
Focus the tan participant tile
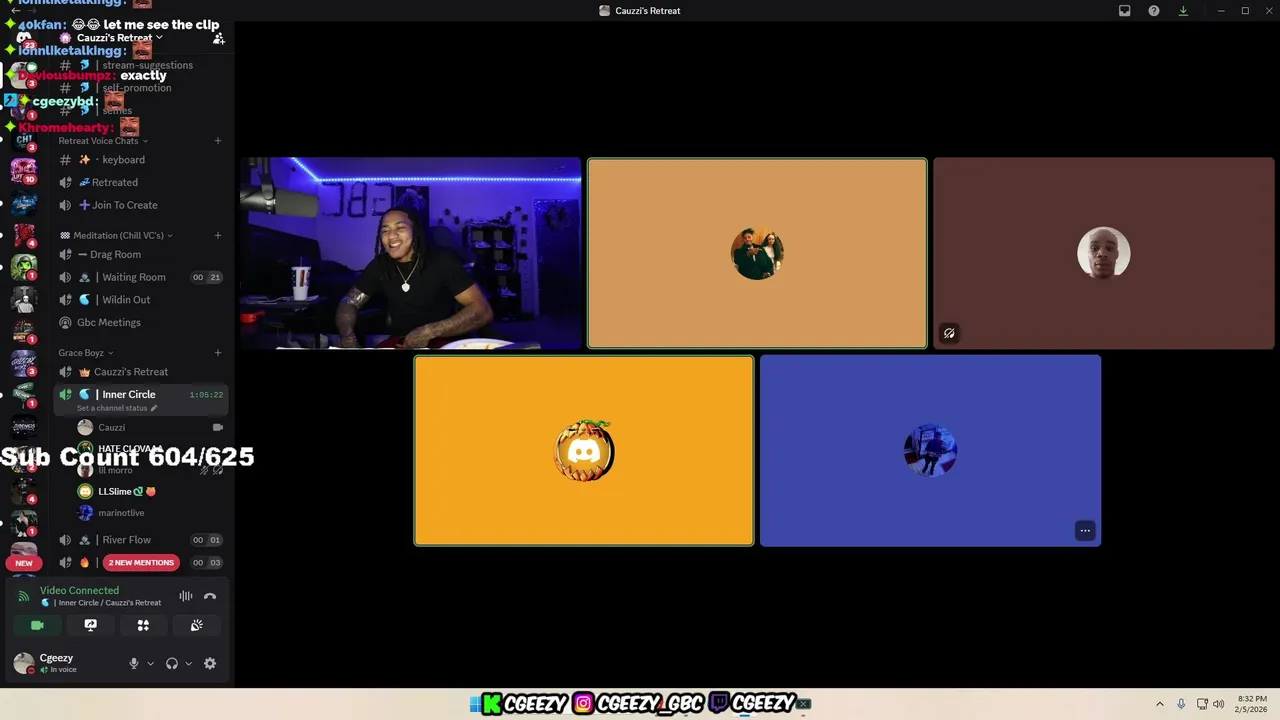(x=757, y=253)
